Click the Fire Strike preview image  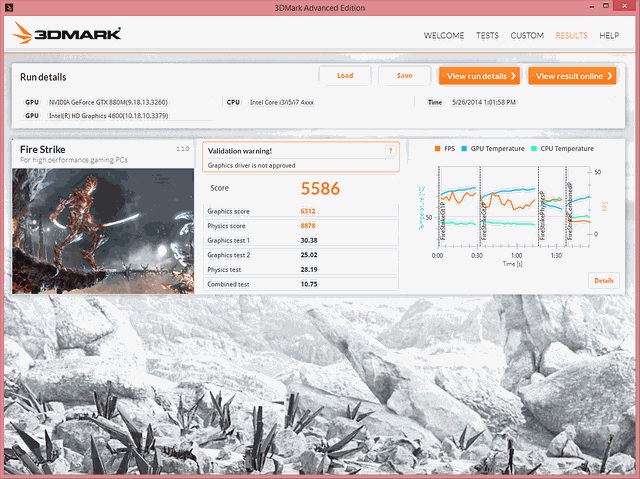coord(103,231)
